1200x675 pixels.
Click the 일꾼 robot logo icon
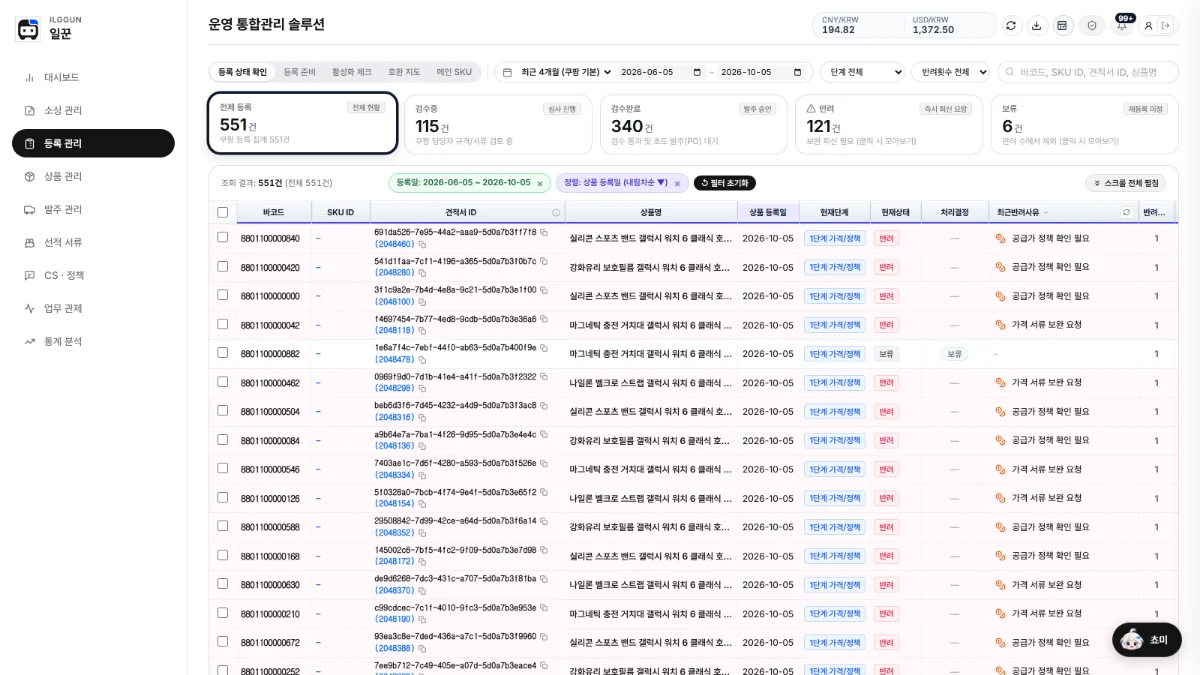tap(28, 29)
